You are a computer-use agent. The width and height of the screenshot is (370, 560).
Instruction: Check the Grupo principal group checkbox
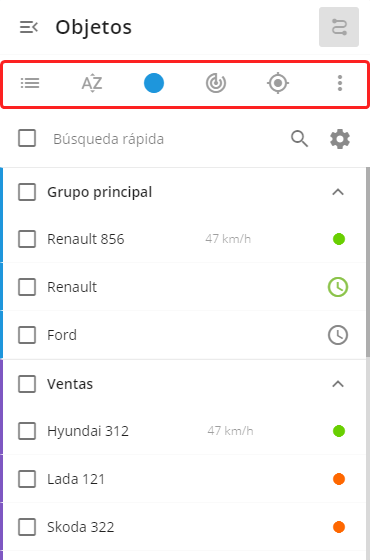click(27, 192)
